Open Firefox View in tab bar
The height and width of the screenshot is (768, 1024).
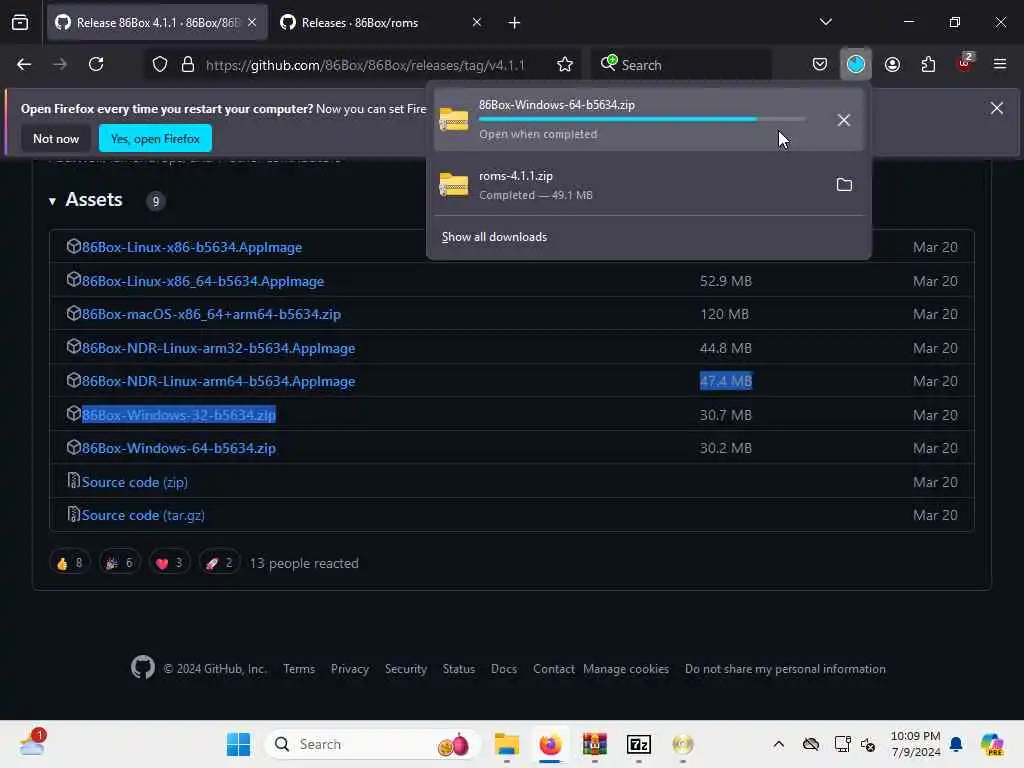20,23
